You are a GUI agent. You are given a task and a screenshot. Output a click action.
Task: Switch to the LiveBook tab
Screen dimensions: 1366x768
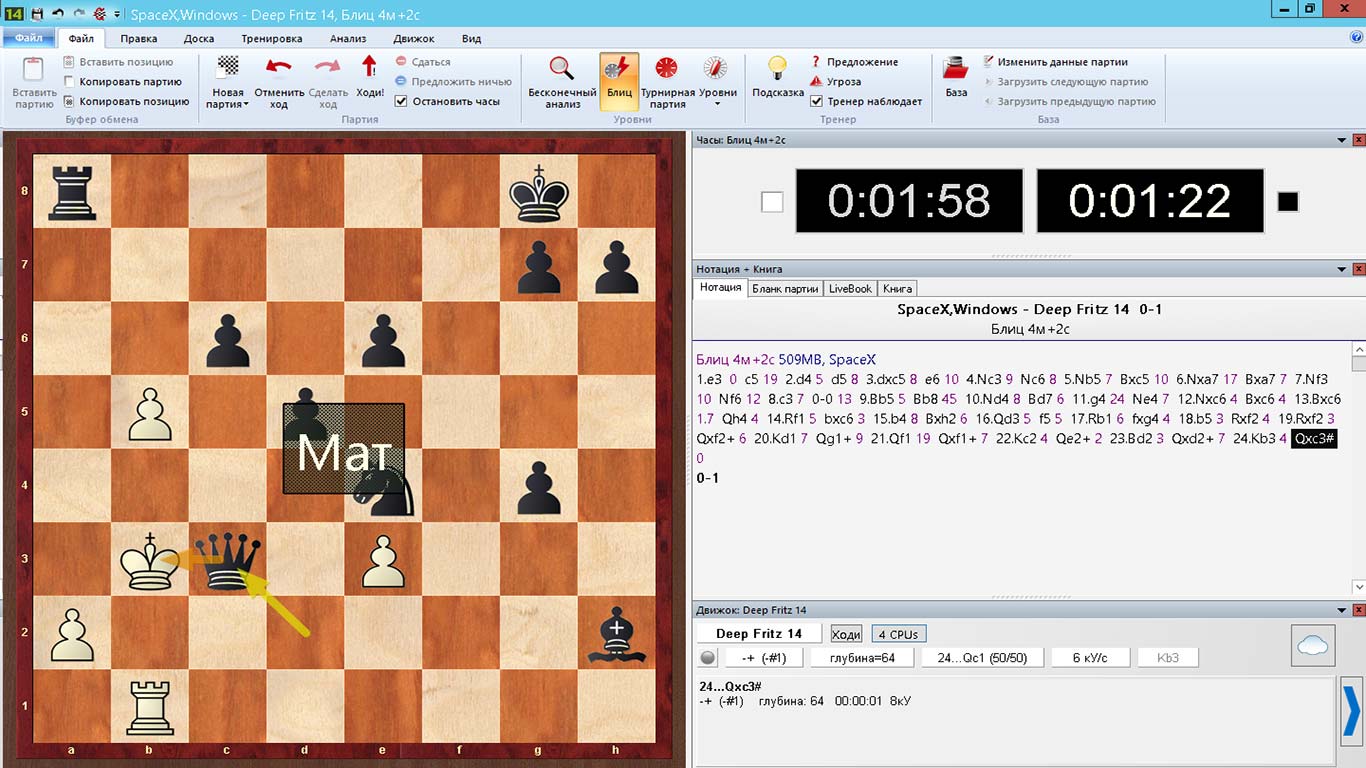click(850, 288)
